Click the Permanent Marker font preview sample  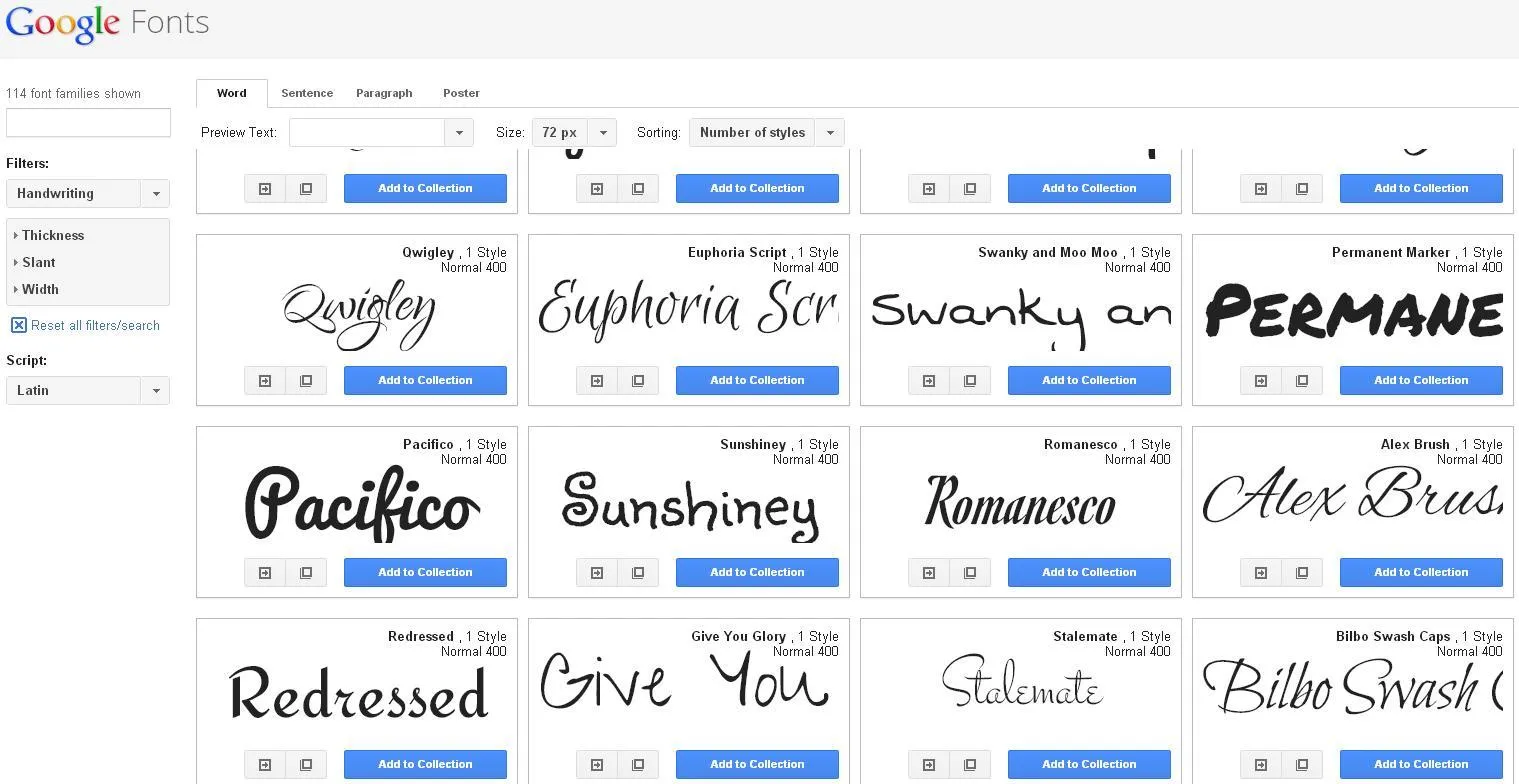pos(1353,312)
